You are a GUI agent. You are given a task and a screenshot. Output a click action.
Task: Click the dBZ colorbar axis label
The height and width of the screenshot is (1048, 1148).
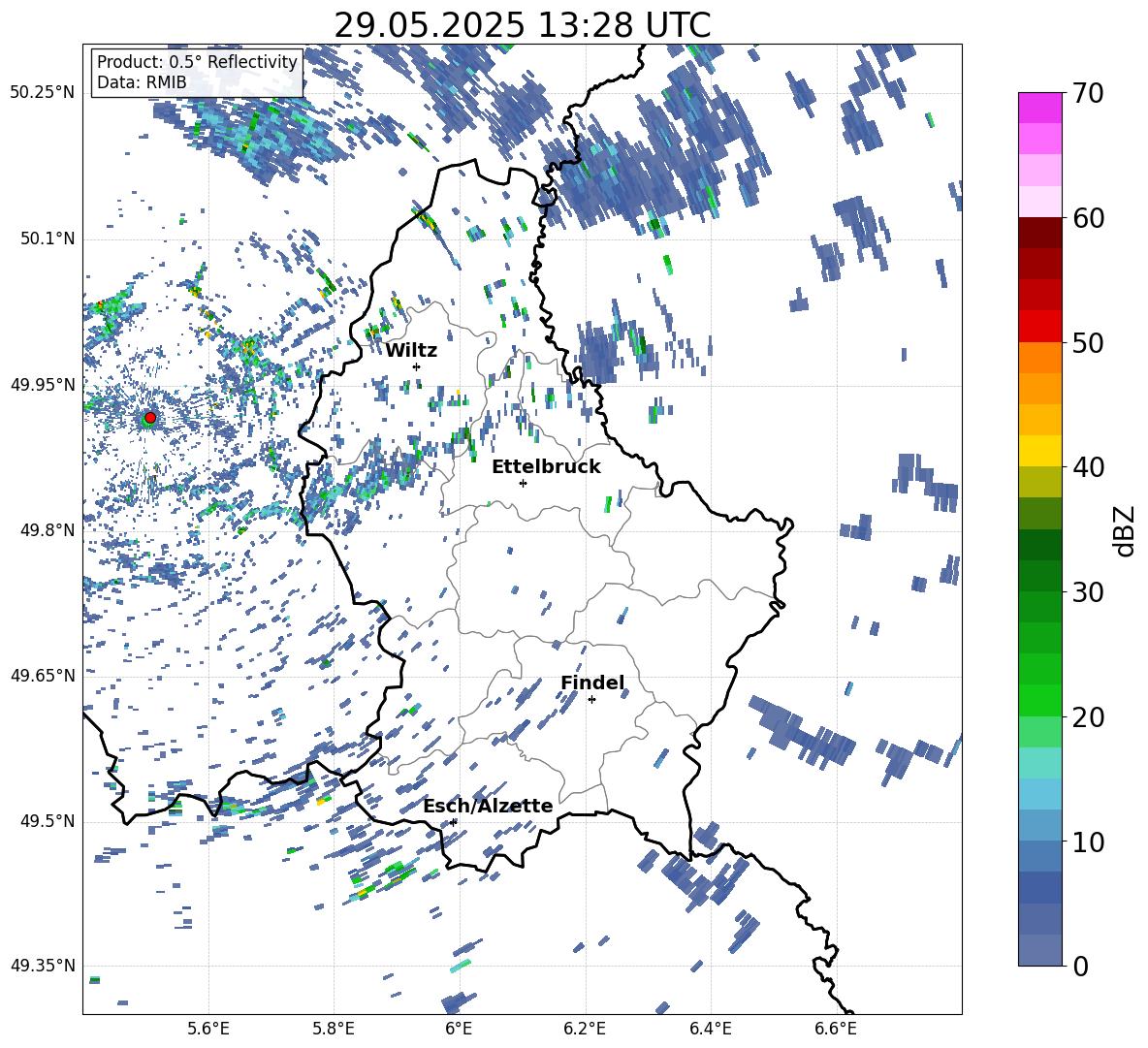point(1125,530)
